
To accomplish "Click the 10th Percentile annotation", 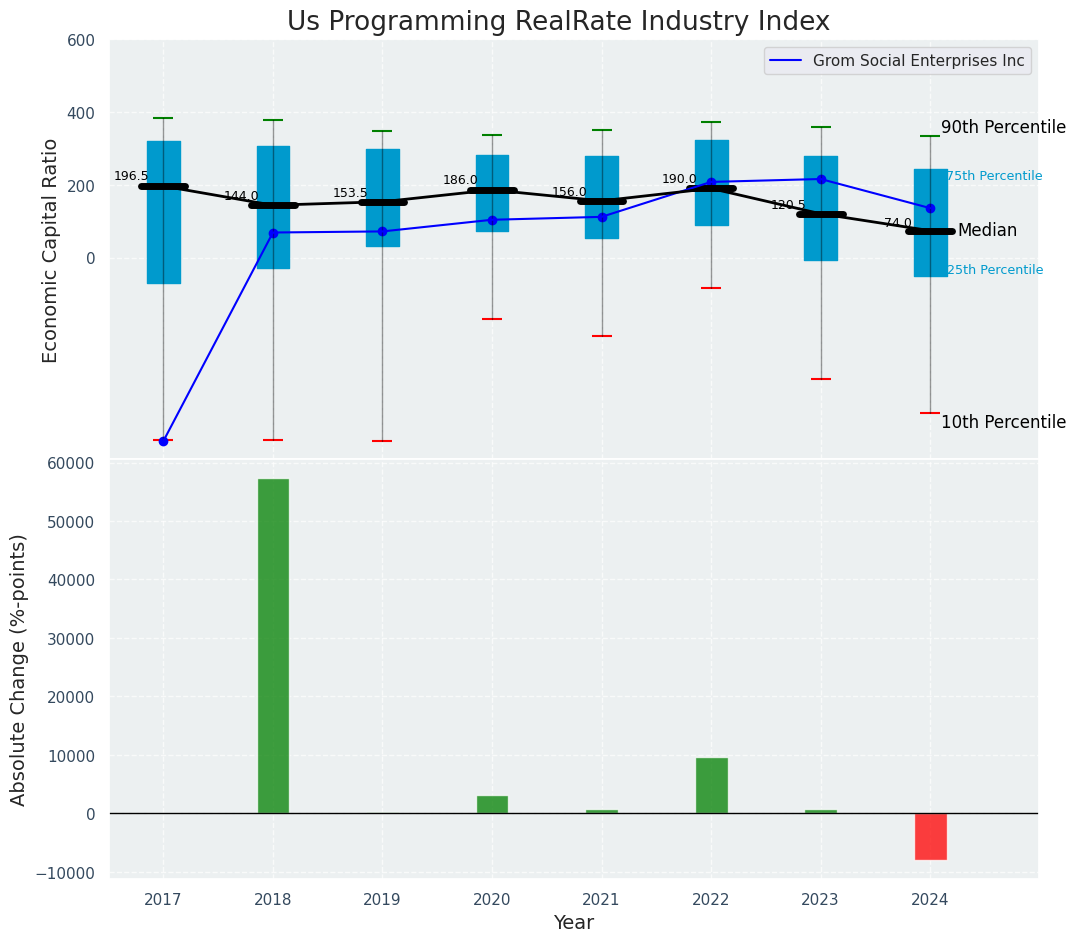I will click(x=1003, y=422).
